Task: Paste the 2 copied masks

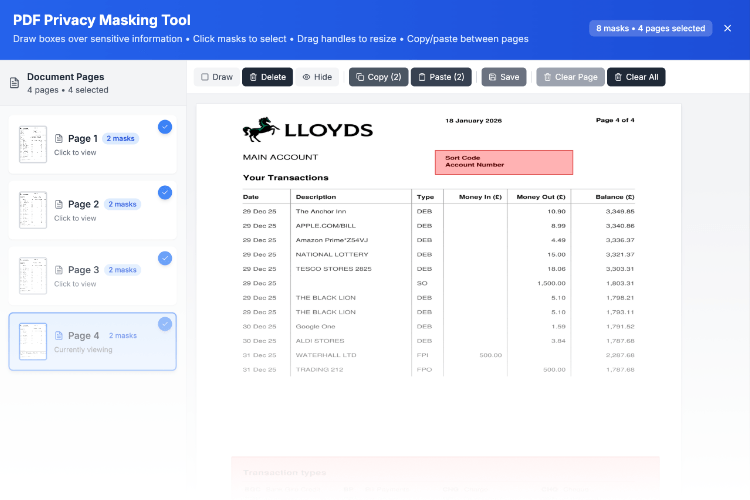Action: 440,77
